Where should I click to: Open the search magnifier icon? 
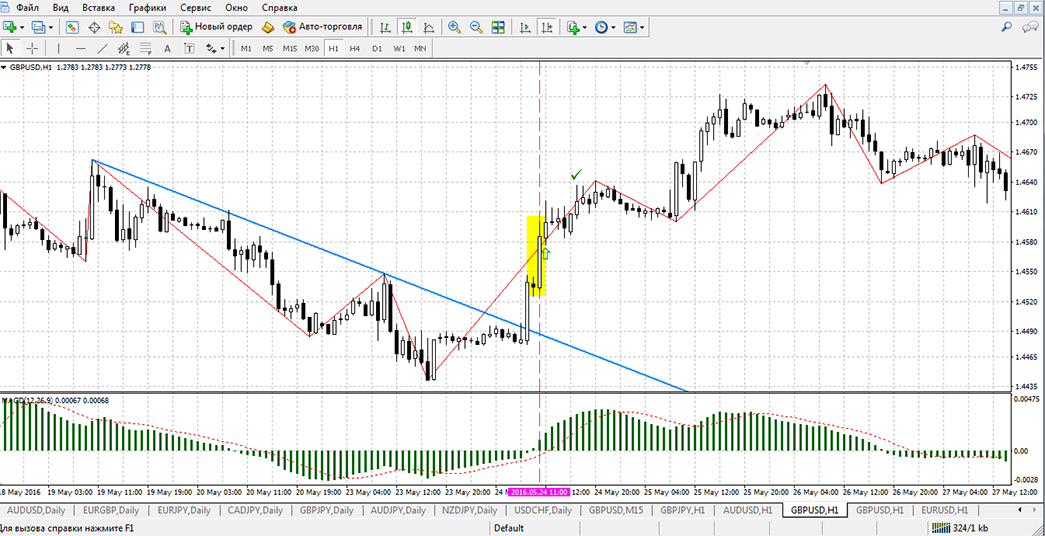[x=1007, y=27]
